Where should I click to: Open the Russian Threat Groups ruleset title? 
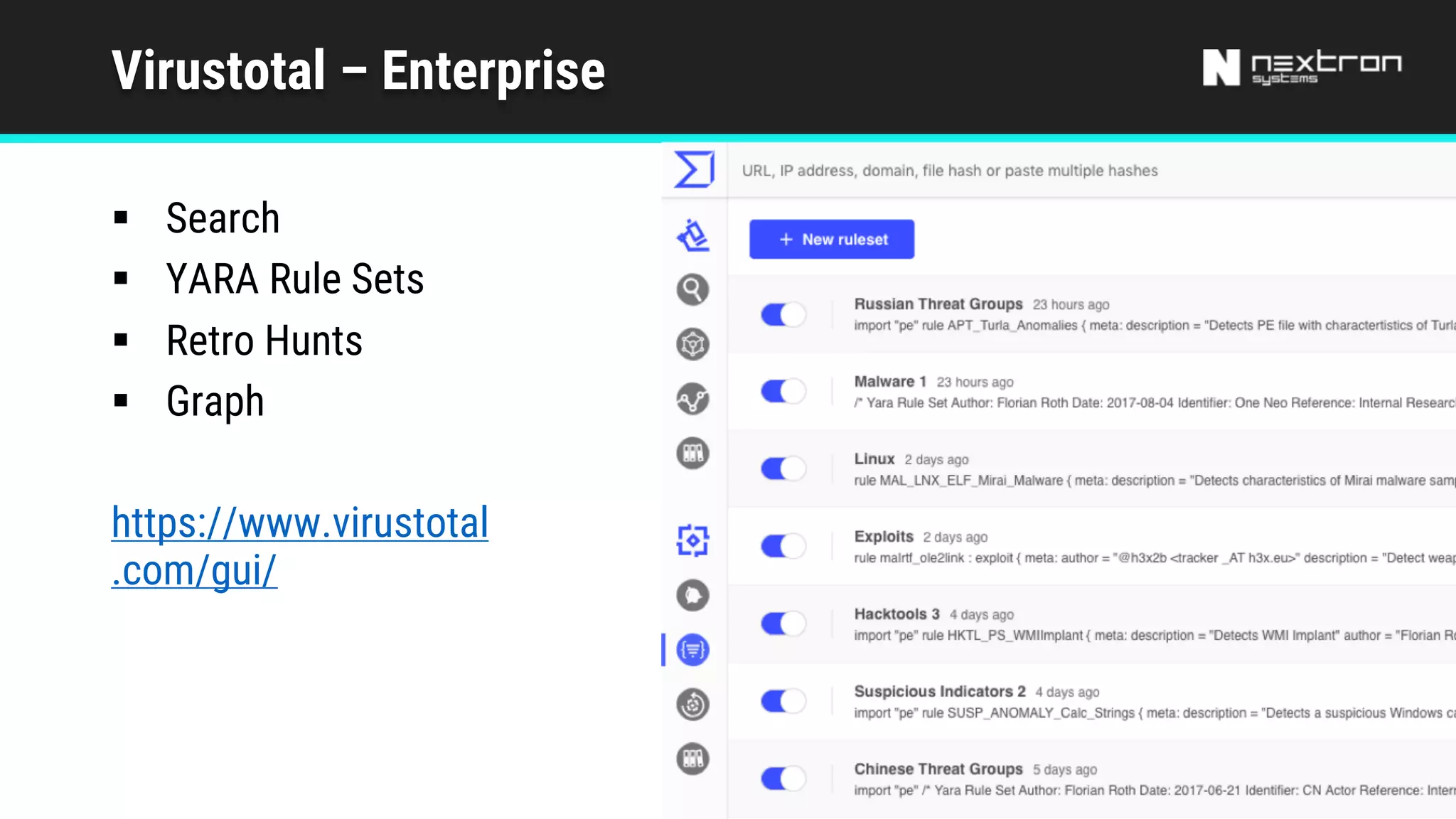point(938,304)
